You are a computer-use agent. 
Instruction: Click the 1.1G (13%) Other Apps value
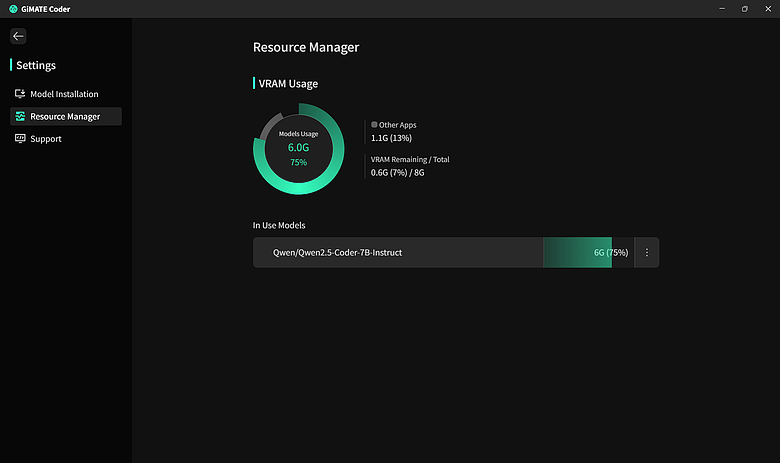[391, 138]
